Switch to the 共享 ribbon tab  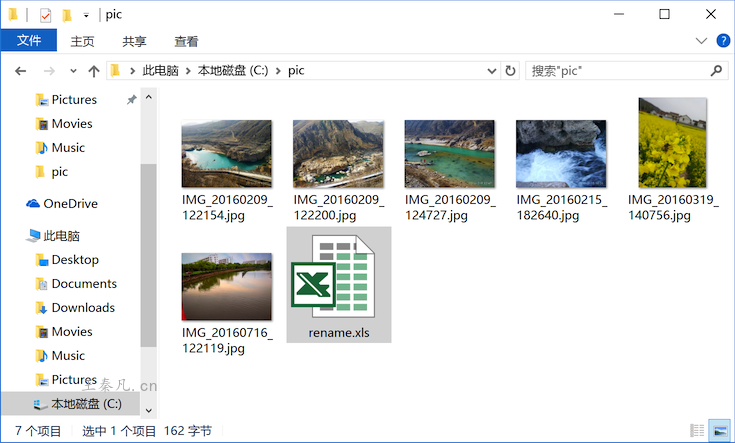(134, 41)
